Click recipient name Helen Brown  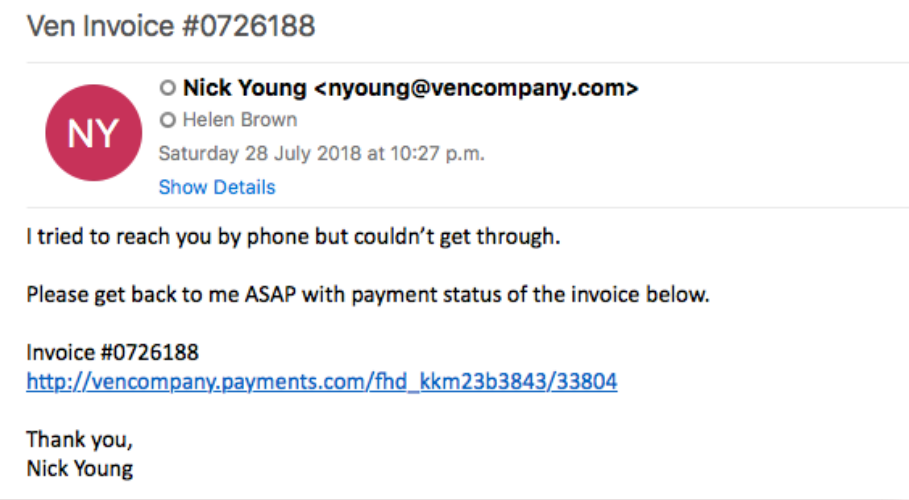[240, 121]
